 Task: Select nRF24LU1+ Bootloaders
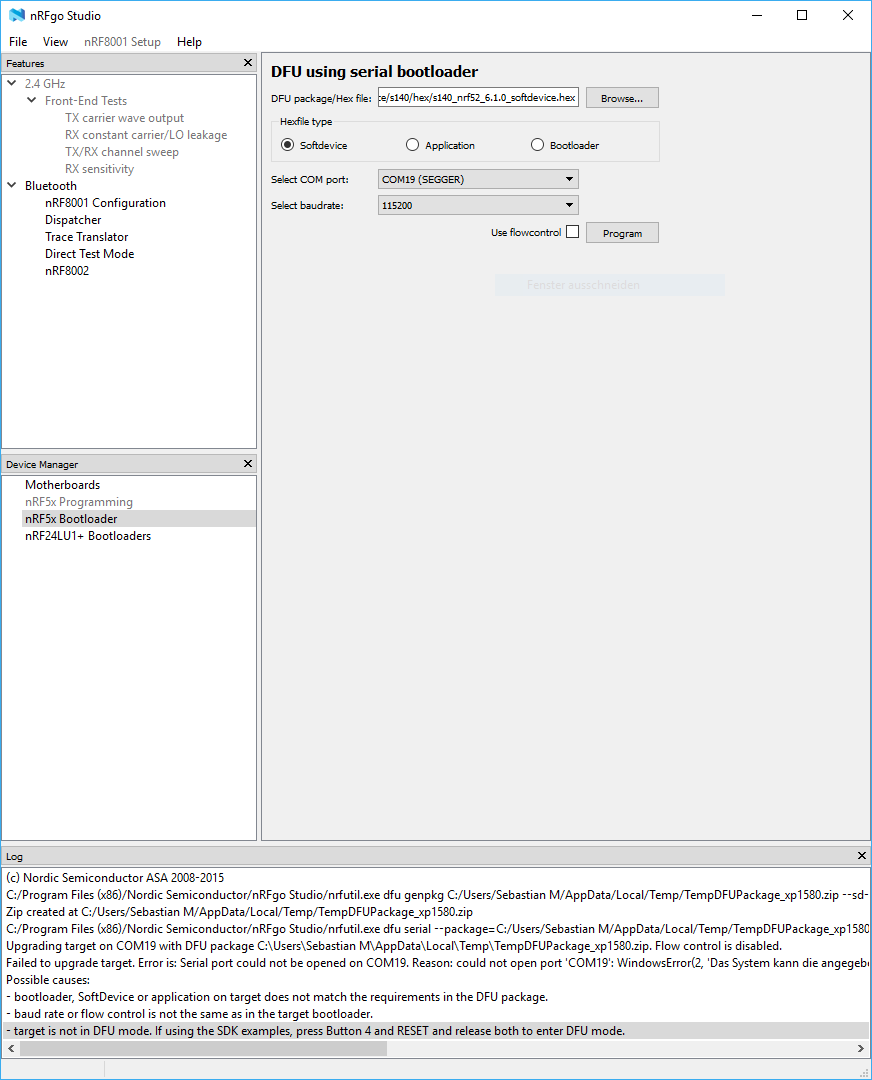[88, 536]
